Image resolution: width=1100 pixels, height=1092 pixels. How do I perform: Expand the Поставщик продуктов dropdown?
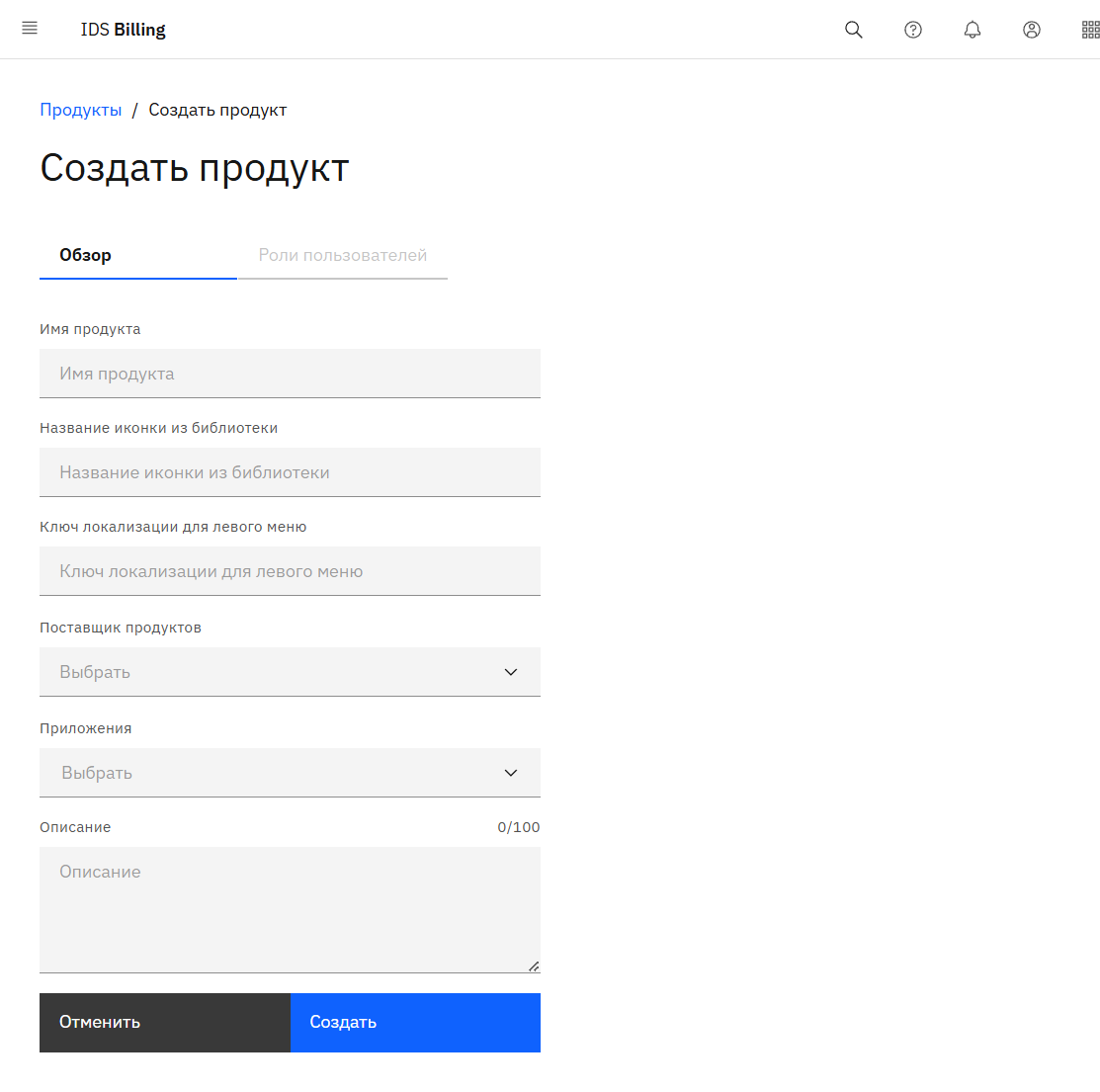coord(277,672)
